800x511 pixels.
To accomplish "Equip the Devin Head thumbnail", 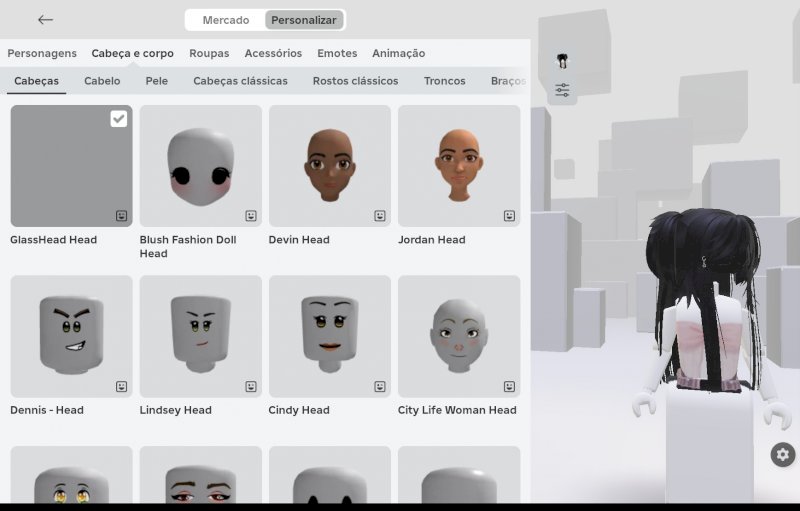I will [x=330, y=166].
